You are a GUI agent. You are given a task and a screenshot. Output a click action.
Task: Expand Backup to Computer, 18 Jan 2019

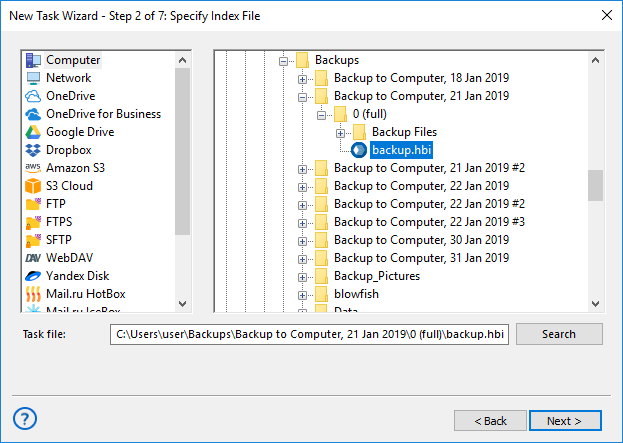pyautogui.click(x=302, y=79)
